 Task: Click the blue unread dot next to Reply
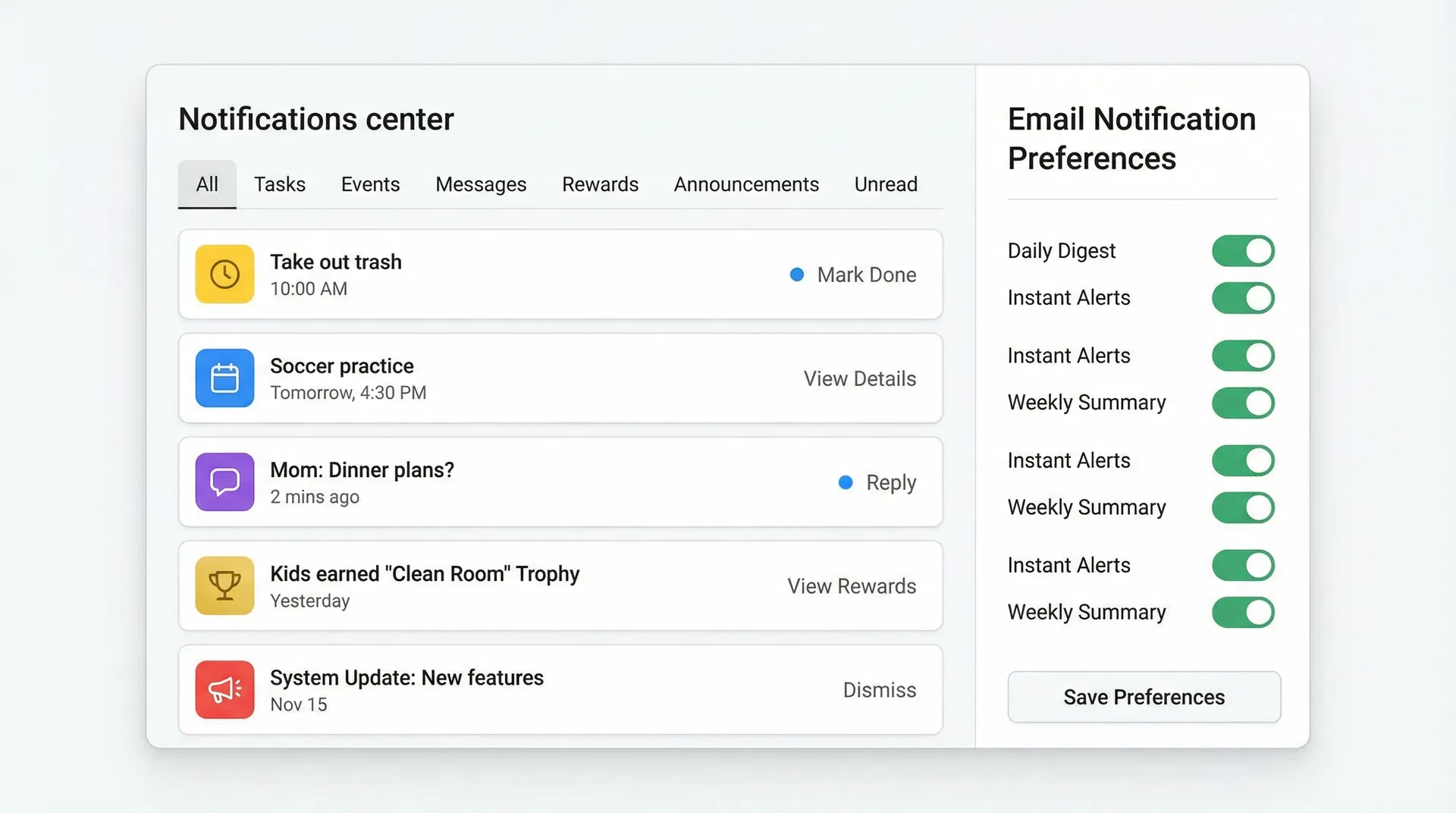(845, 482)
